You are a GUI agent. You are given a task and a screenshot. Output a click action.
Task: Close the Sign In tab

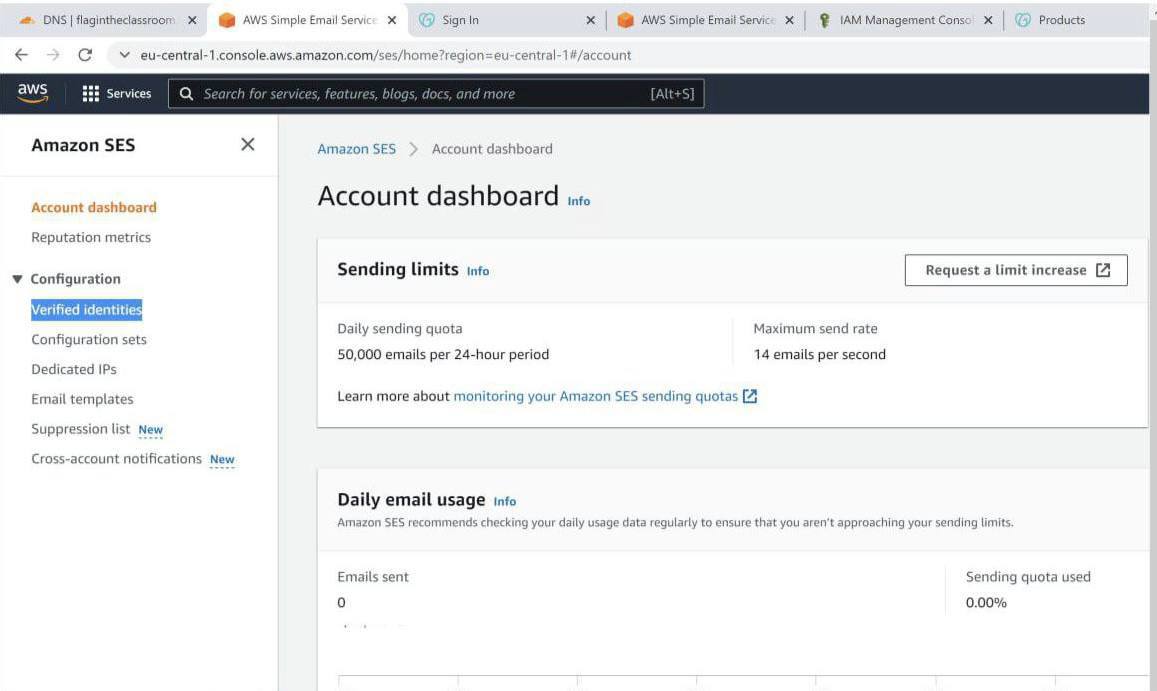pos(590,21)
